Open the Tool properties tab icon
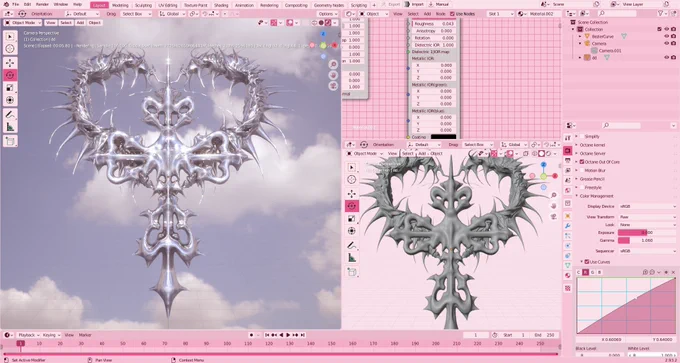The image size is (680, 363). tap(568, 138)
